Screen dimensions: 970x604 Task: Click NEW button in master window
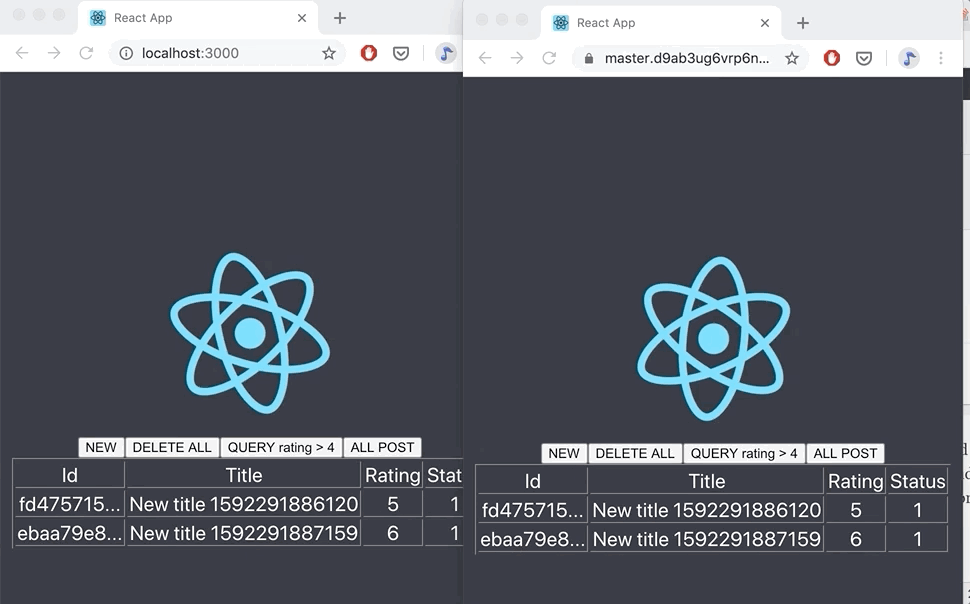pos(564,454)
